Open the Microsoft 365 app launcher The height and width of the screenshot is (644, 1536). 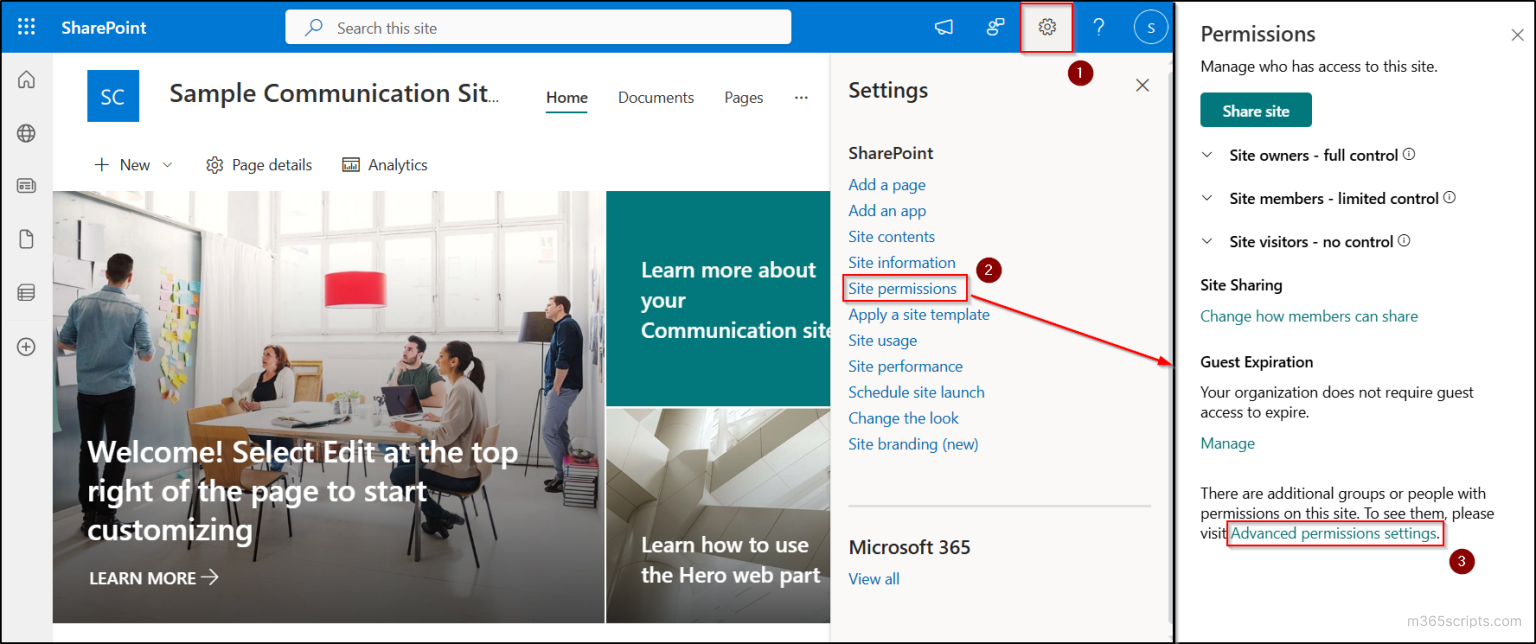point(26,27)
